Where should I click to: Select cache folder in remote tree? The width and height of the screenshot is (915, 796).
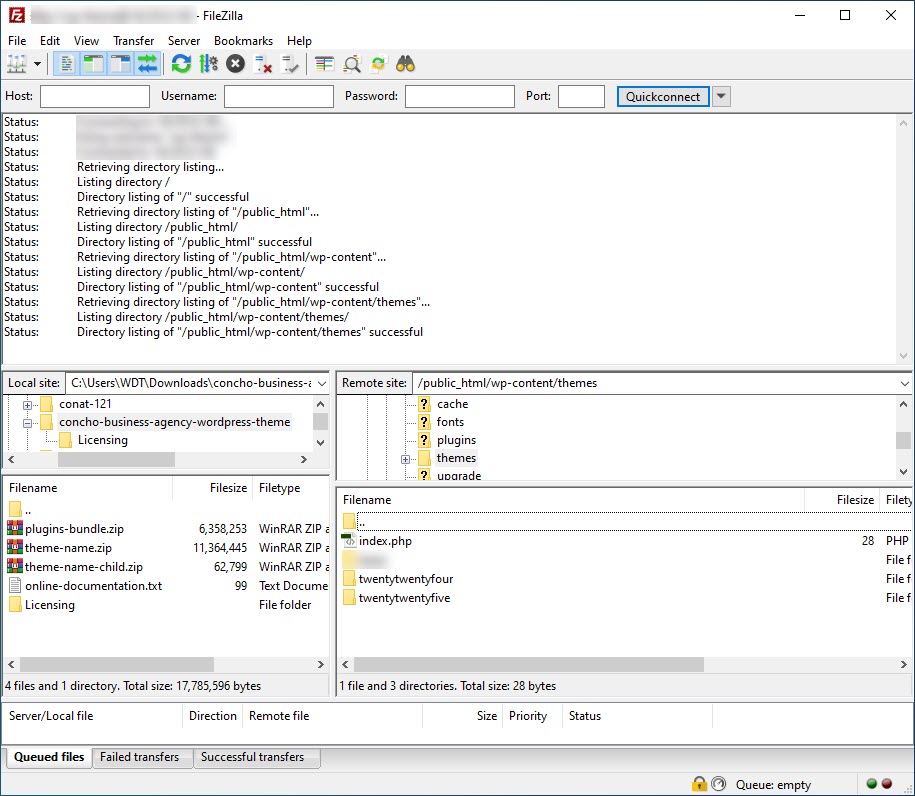pos(452,404)
